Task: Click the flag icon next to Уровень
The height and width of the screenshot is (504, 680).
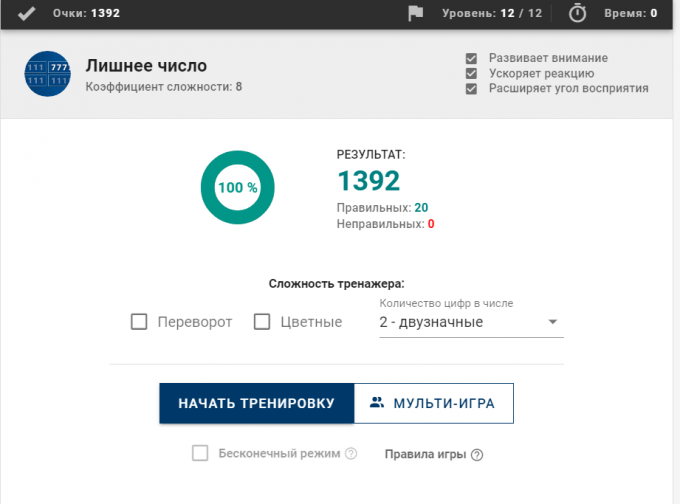Action: pyautogui.click(x=416, y=14)
